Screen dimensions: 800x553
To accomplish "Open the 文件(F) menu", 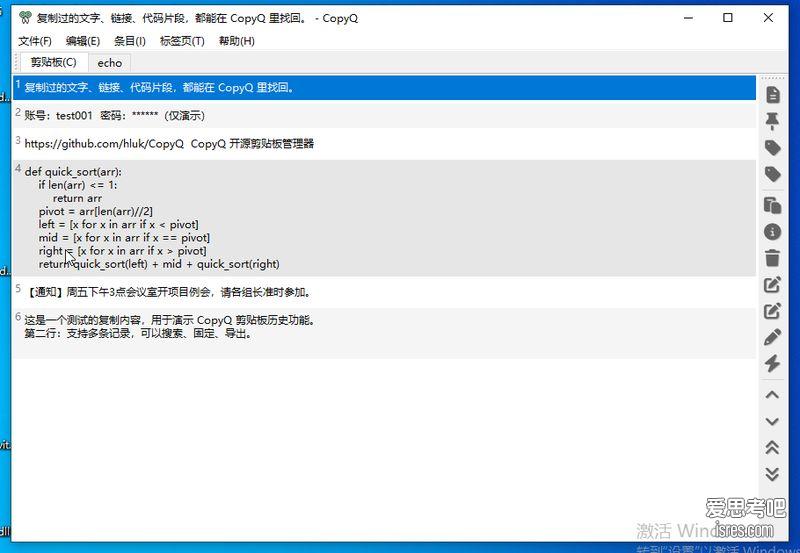I will click(35, 41).
